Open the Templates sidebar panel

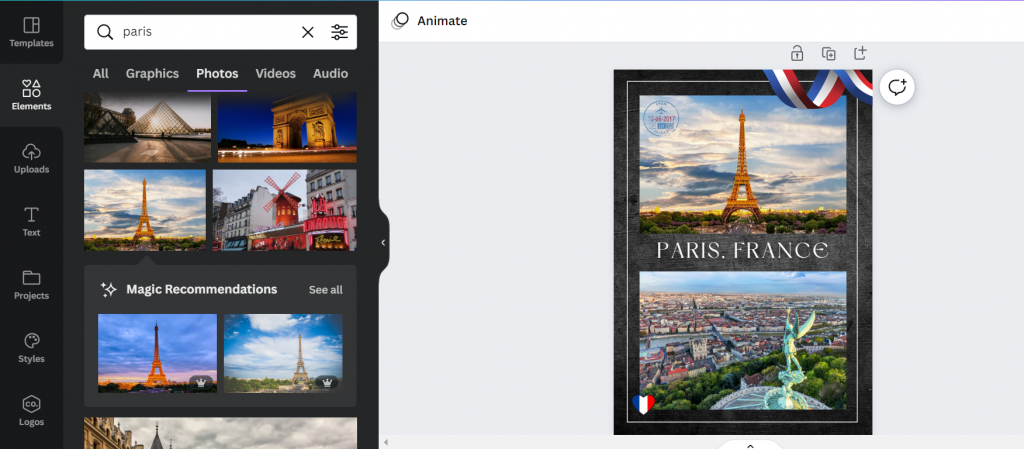tap(31, 32)
